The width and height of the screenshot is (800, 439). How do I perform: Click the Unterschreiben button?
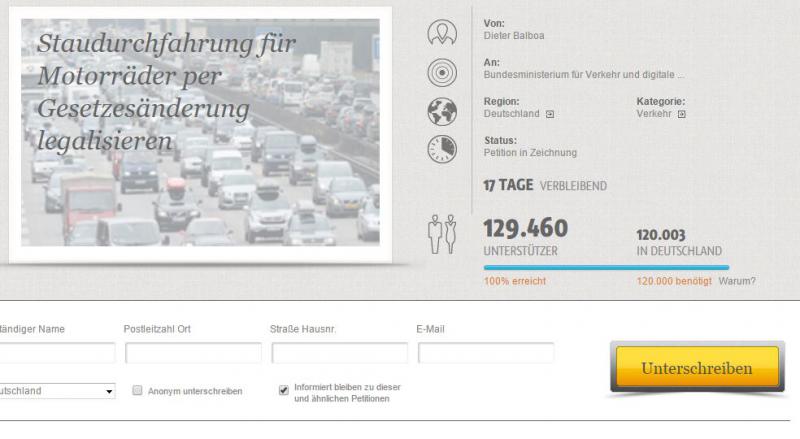[x=697, y=368]
